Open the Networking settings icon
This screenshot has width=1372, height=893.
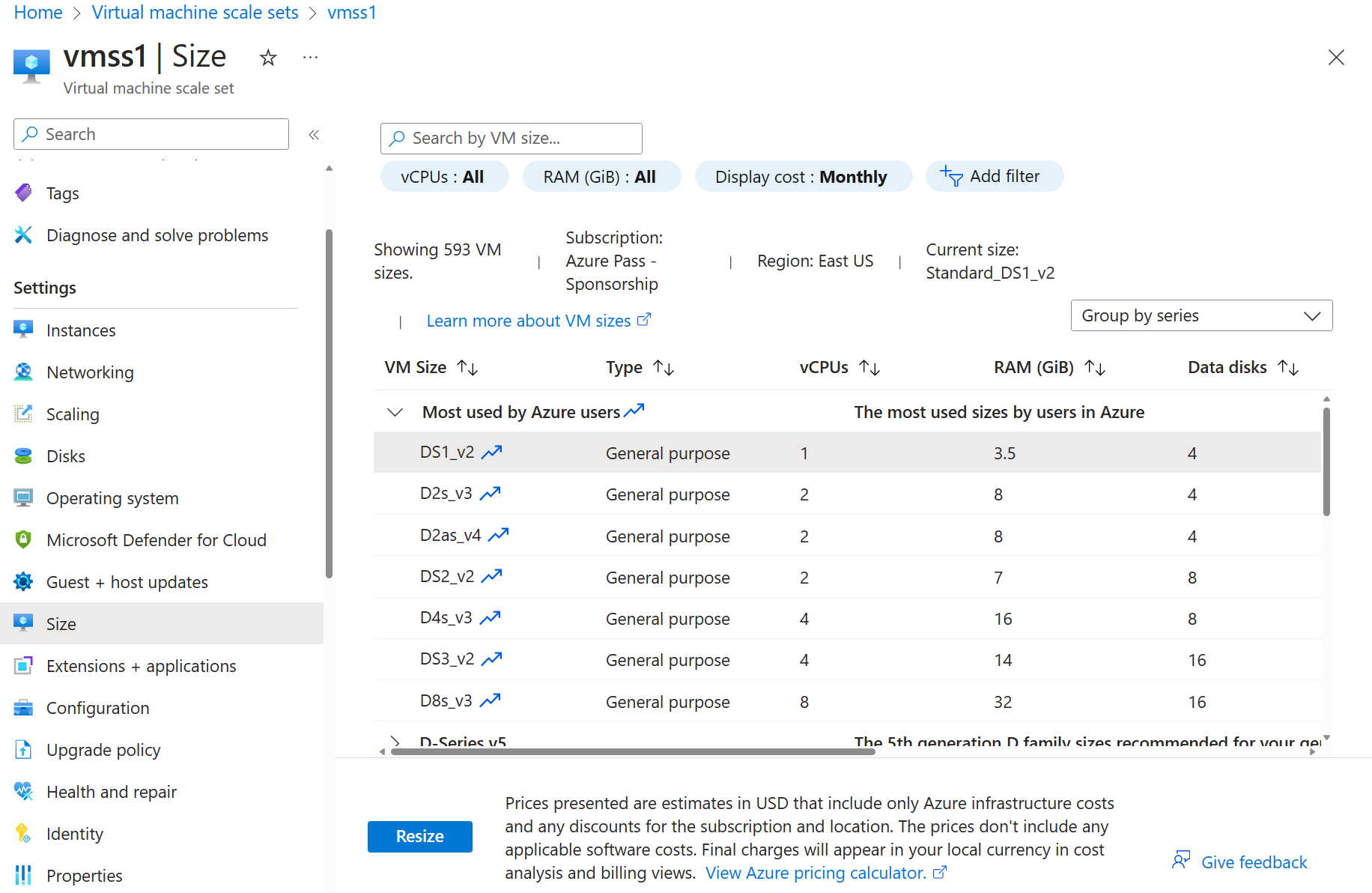(x=23, y=372)
